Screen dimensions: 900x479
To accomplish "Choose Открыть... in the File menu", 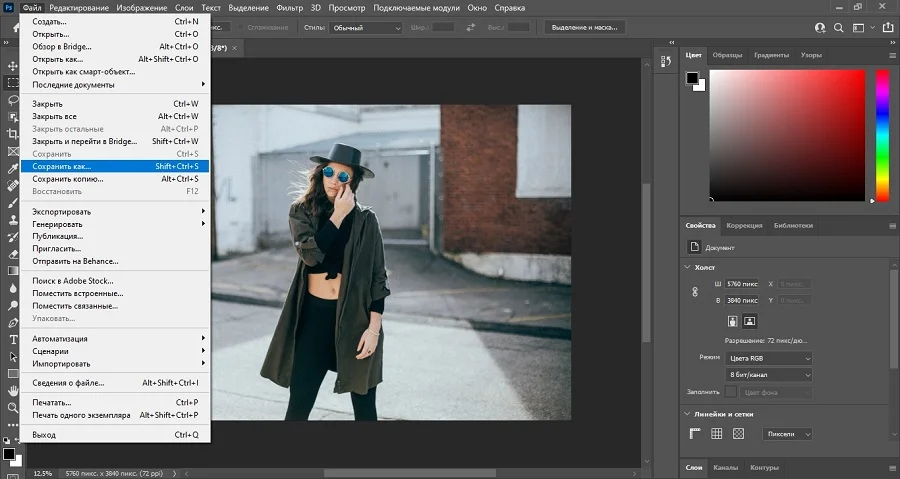I will 115,34.
